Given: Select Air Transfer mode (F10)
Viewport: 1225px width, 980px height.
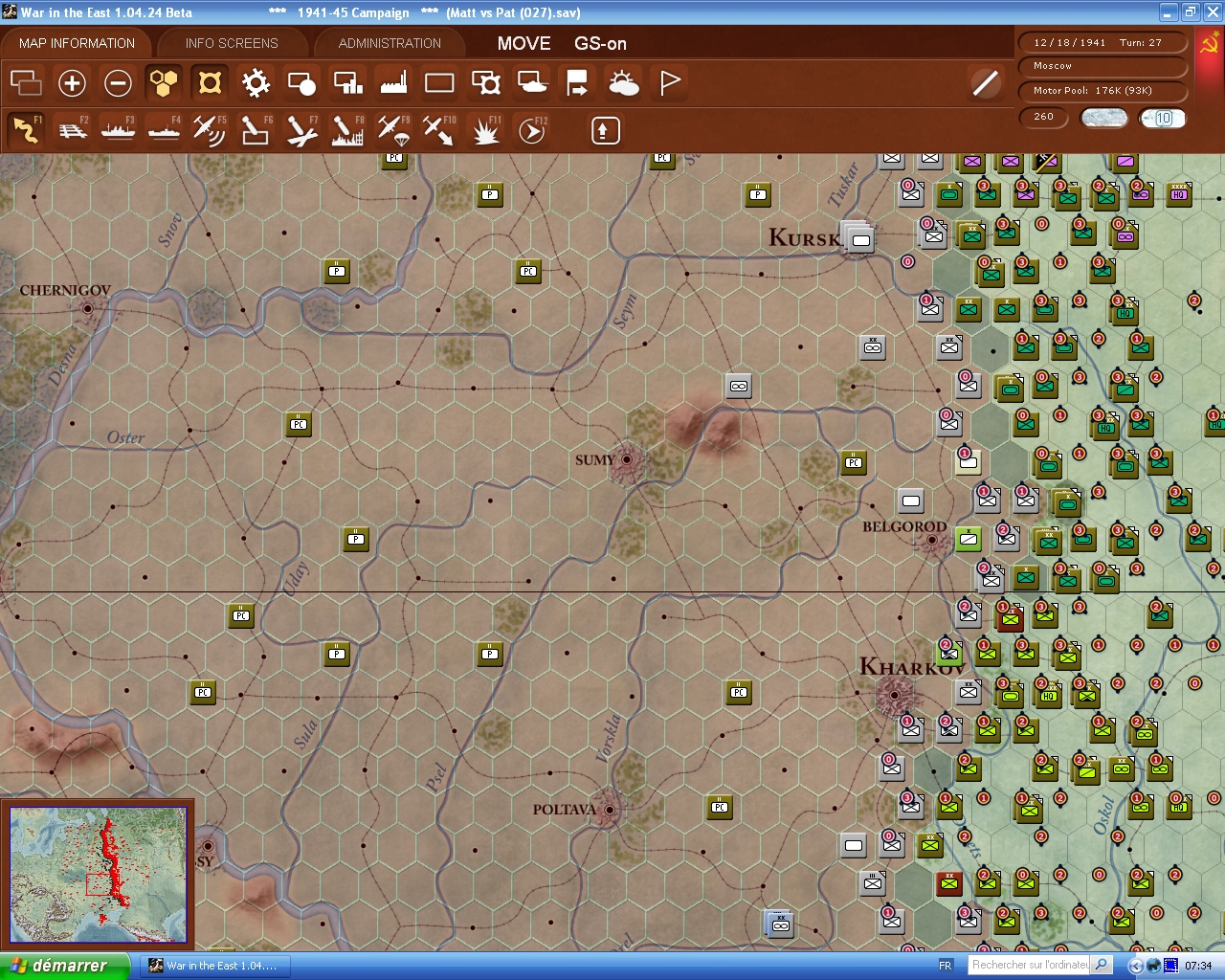Looking at the screenshot, I should (x=439, y=130).
